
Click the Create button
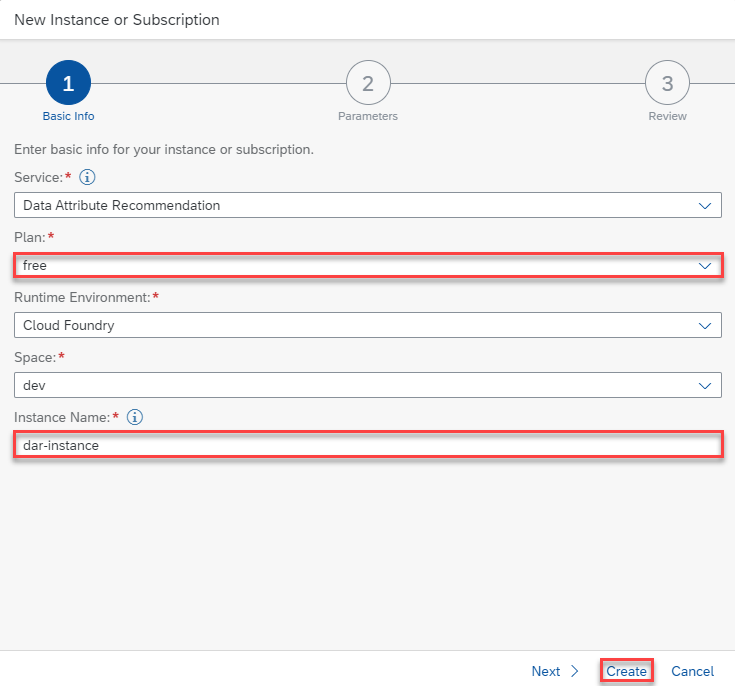tap(626, 671)
